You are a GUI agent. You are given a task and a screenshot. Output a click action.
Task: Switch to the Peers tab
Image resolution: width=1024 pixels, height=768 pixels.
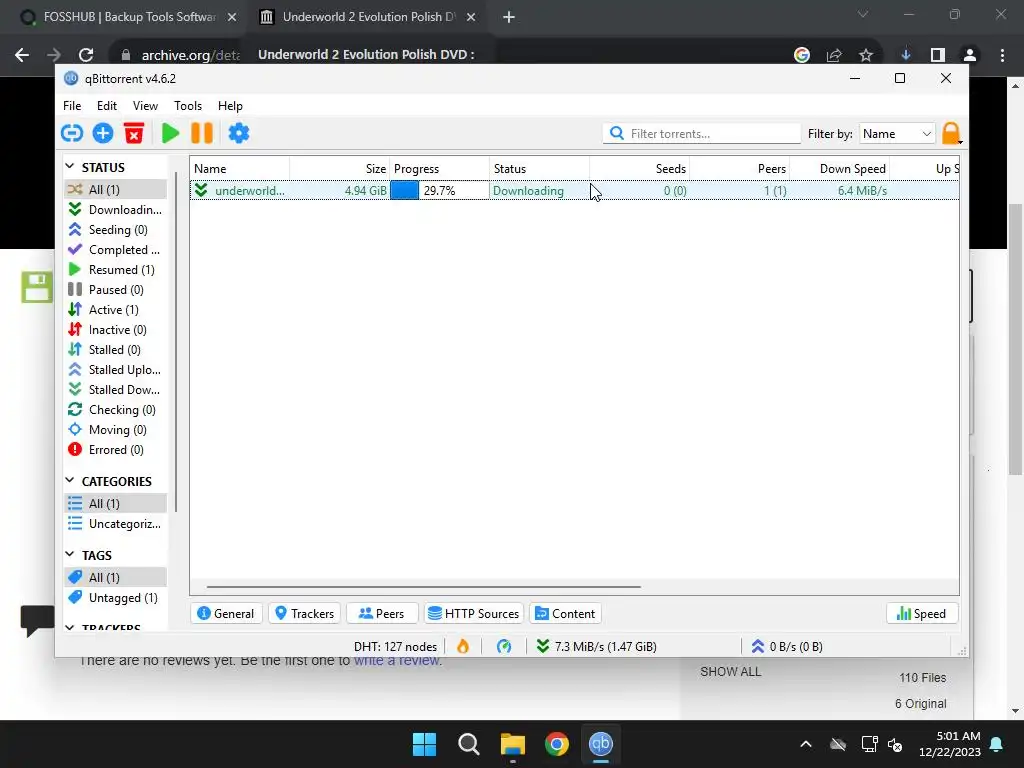[382, 614]
